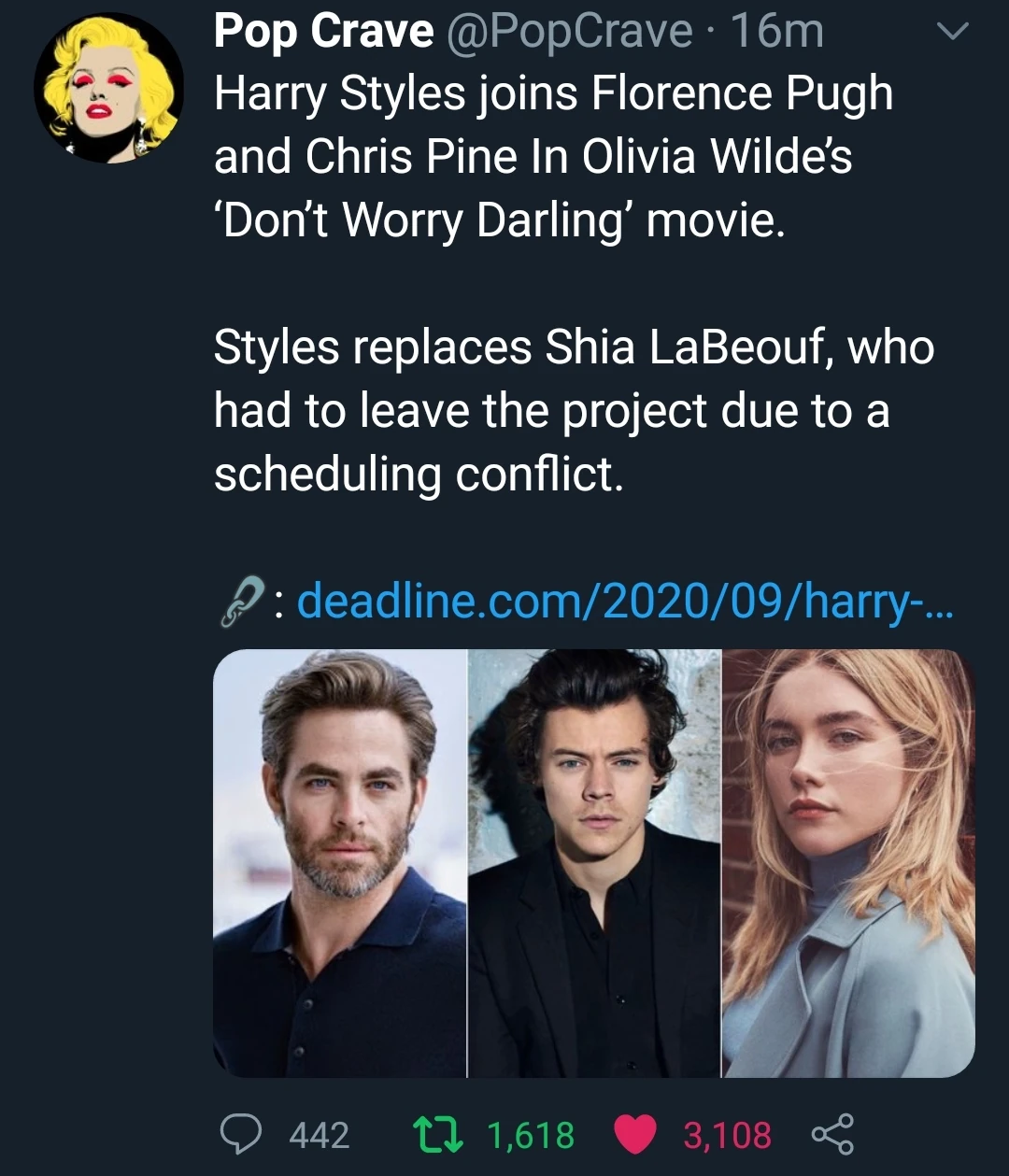Screen dimensions: 1009x1176
Task: Click the 3,108 likes count
Action: coord(727,1135)
